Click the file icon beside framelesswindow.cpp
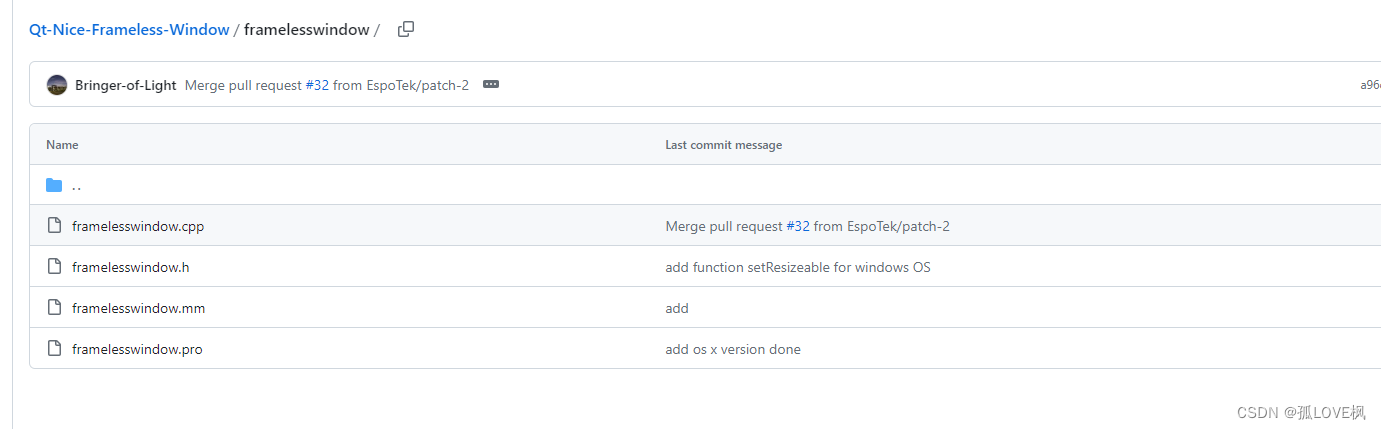1381x429 pixels. tap(54, 226)
